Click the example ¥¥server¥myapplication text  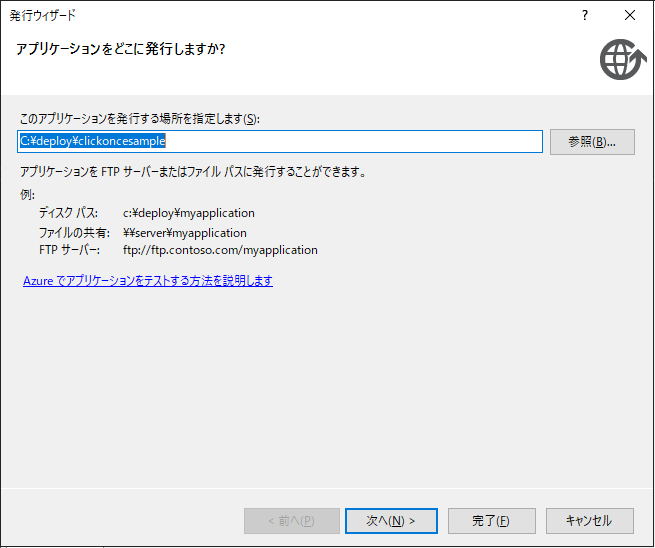click(x=185, y=233)
